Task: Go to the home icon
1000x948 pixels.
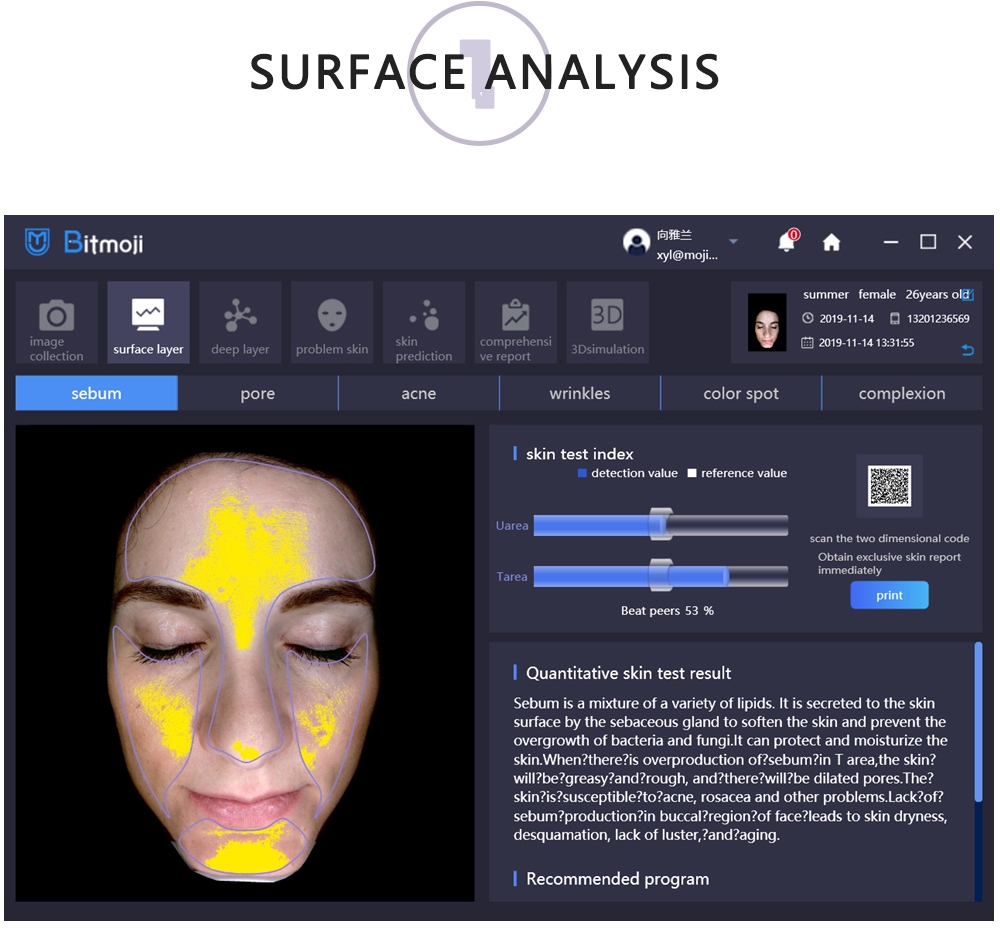Action: (x=831, y=242)
